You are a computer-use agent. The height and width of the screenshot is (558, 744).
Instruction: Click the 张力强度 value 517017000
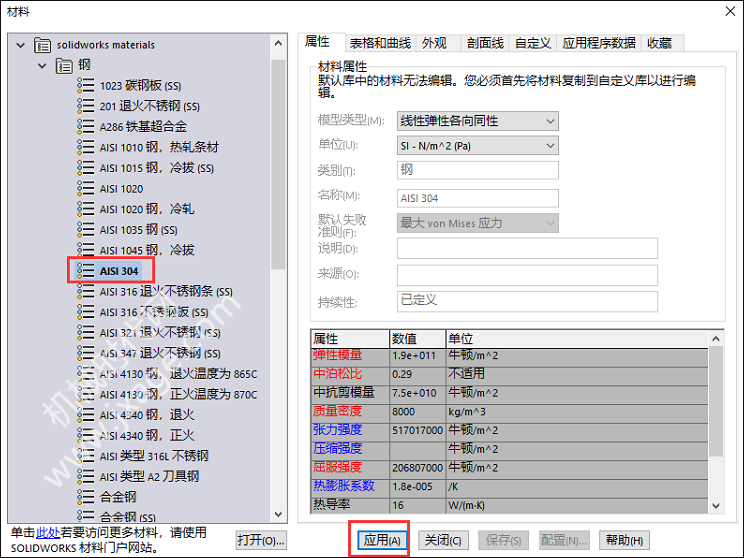(418, 430)
